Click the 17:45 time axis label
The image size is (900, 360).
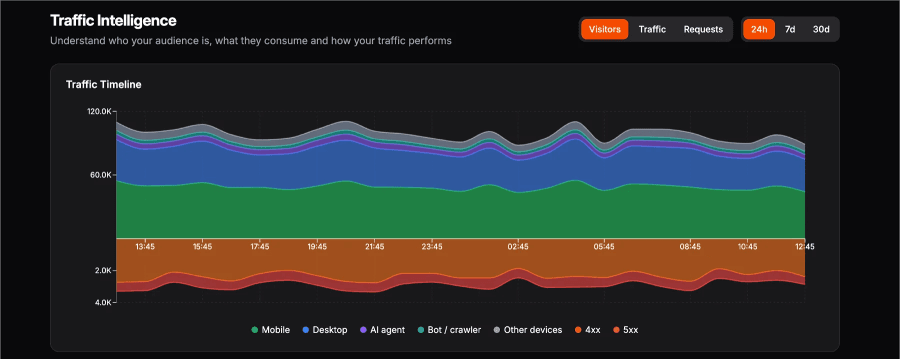point(259,246)
